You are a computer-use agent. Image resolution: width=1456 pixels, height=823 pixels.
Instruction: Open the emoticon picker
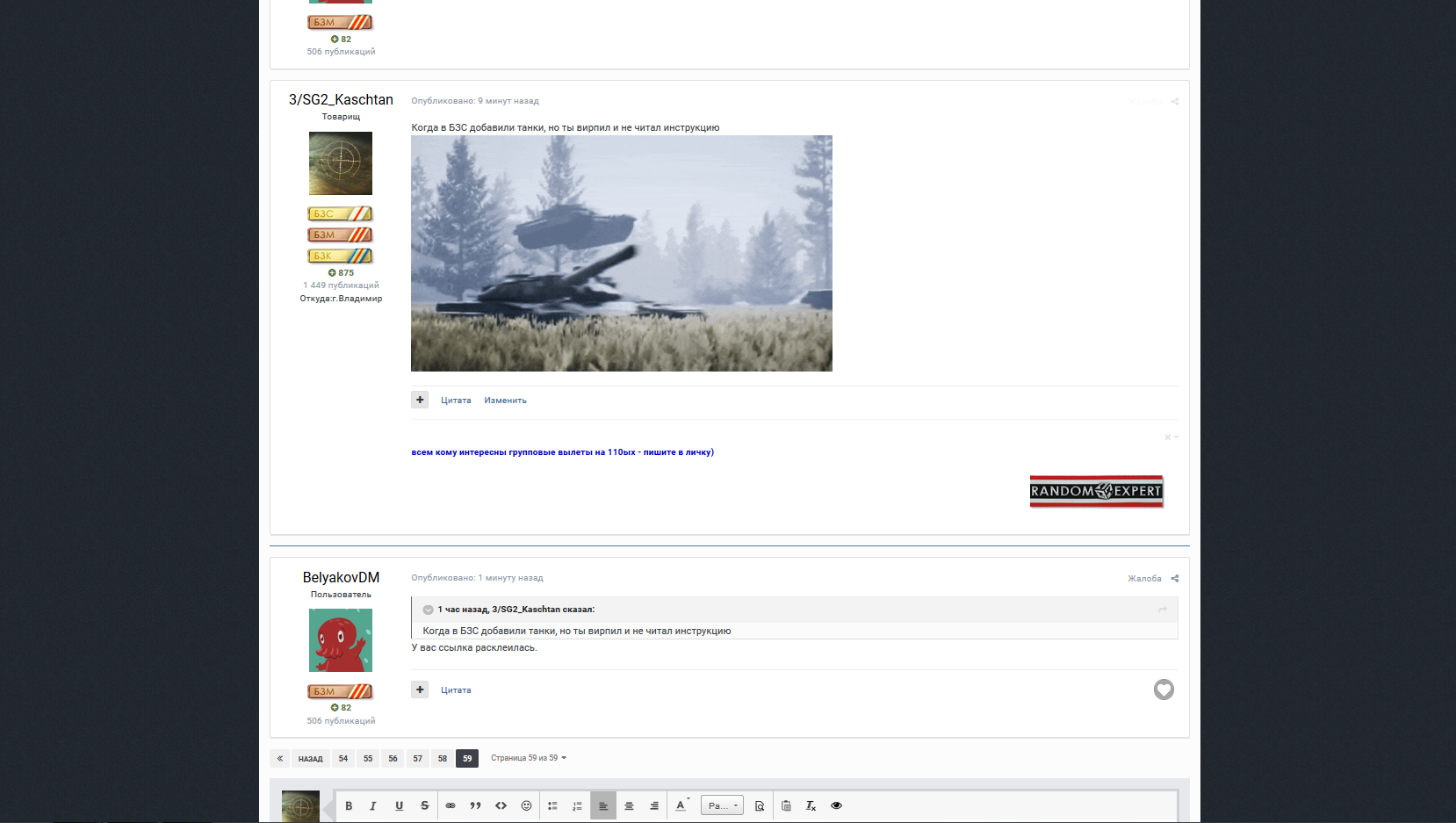[x=526, y=805]
